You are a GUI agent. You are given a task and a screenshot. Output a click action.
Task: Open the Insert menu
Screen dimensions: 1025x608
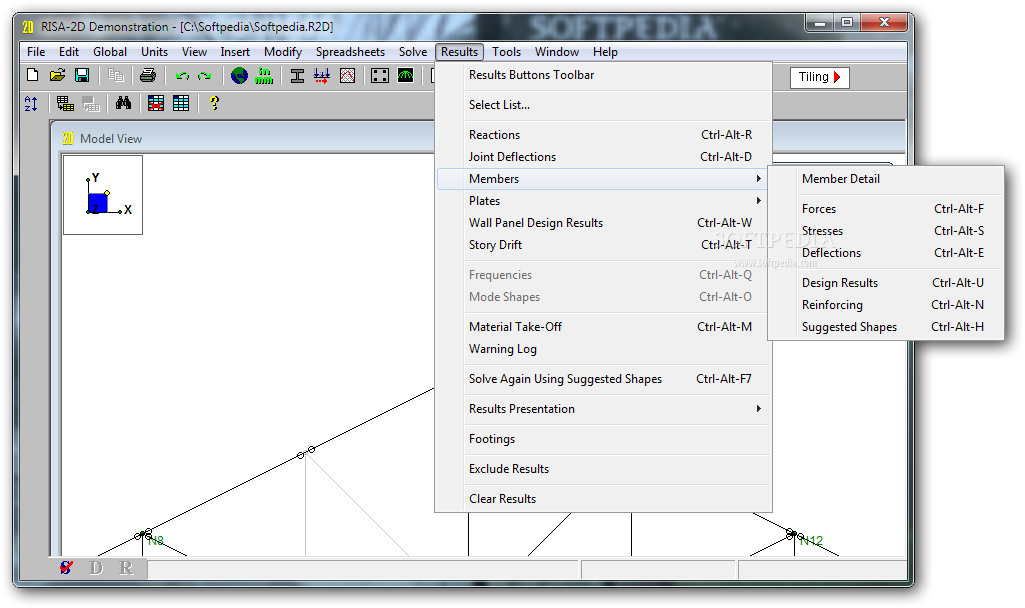coord(235,52)
